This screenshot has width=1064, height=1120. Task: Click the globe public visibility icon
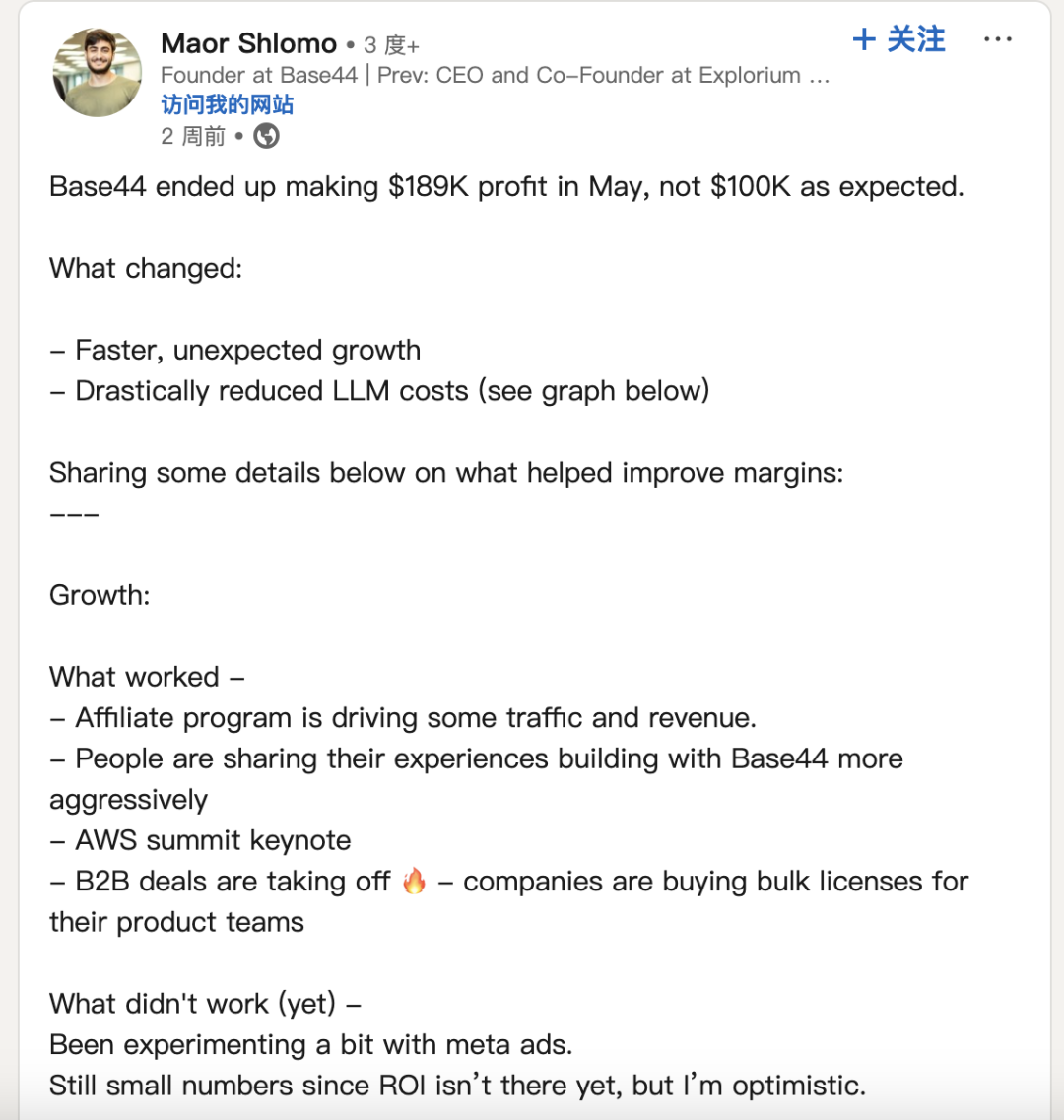(x=267, y=136)
